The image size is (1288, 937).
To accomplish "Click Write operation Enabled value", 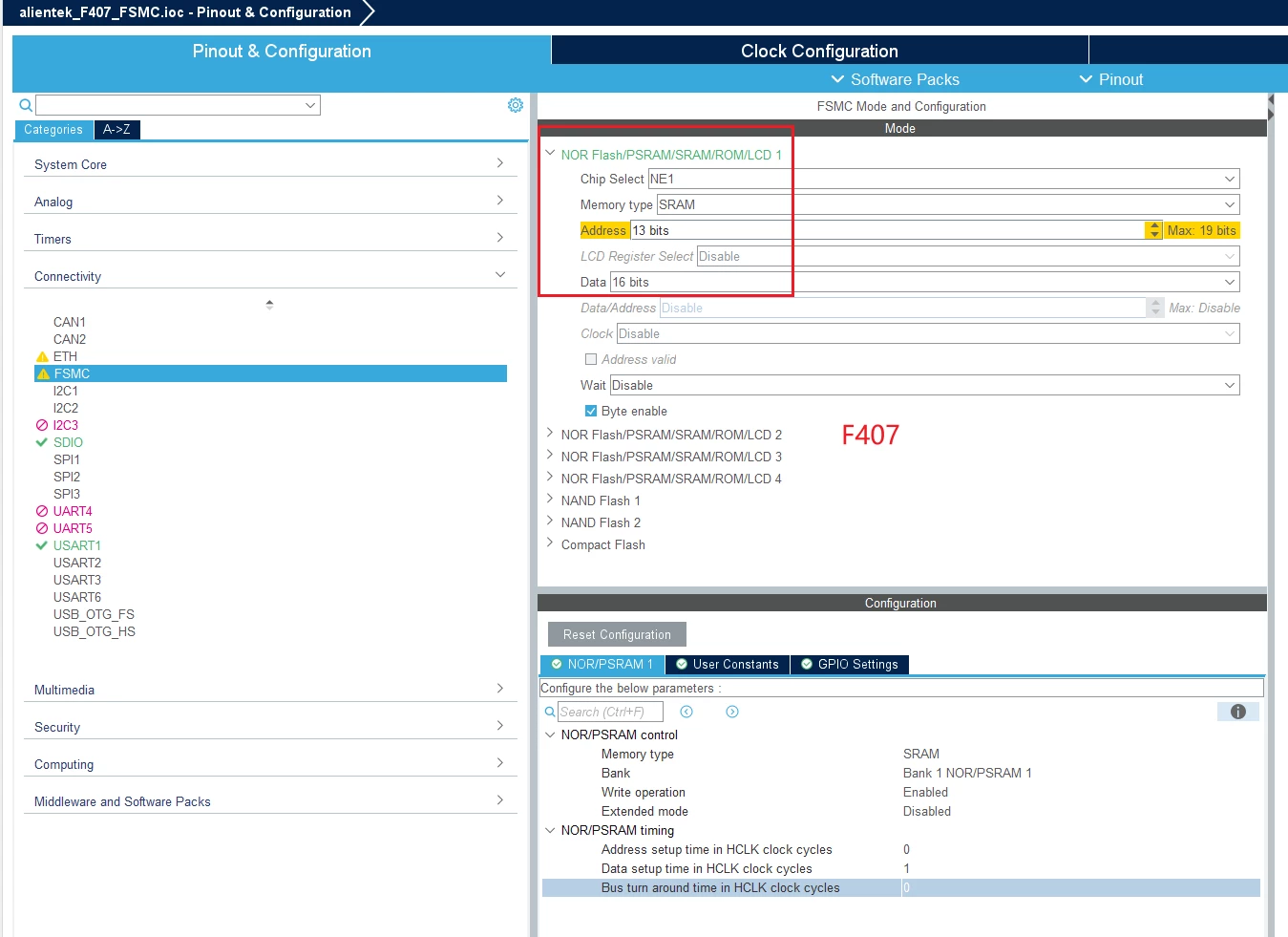I will click(x=925, y=792).
